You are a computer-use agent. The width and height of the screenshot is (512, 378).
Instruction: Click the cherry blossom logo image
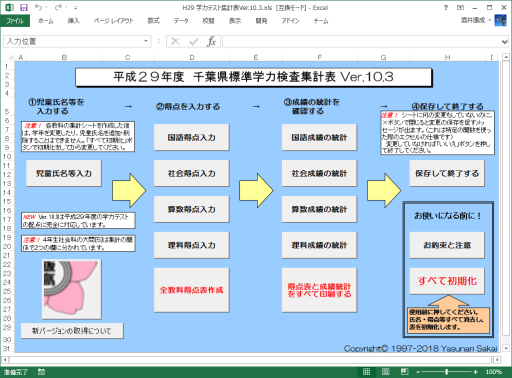(x=72, y=289)
